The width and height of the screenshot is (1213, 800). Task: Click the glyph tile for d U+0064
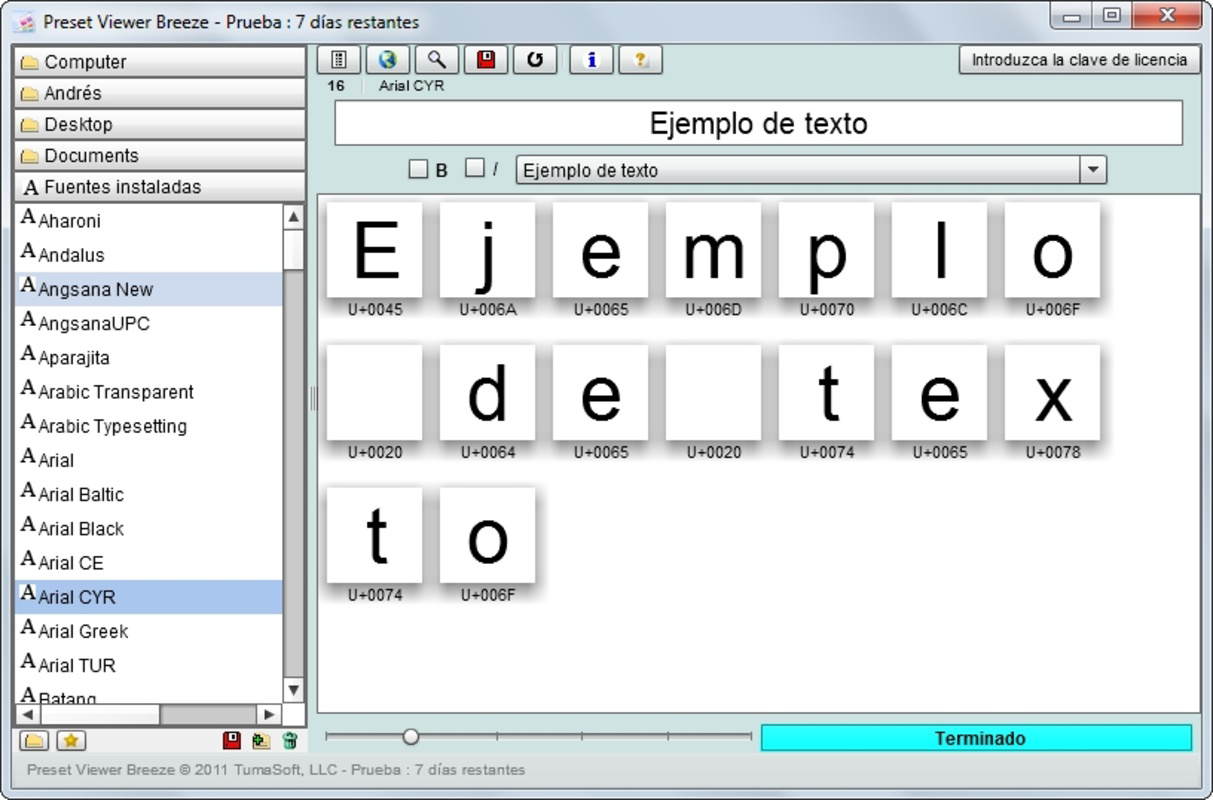488,393
